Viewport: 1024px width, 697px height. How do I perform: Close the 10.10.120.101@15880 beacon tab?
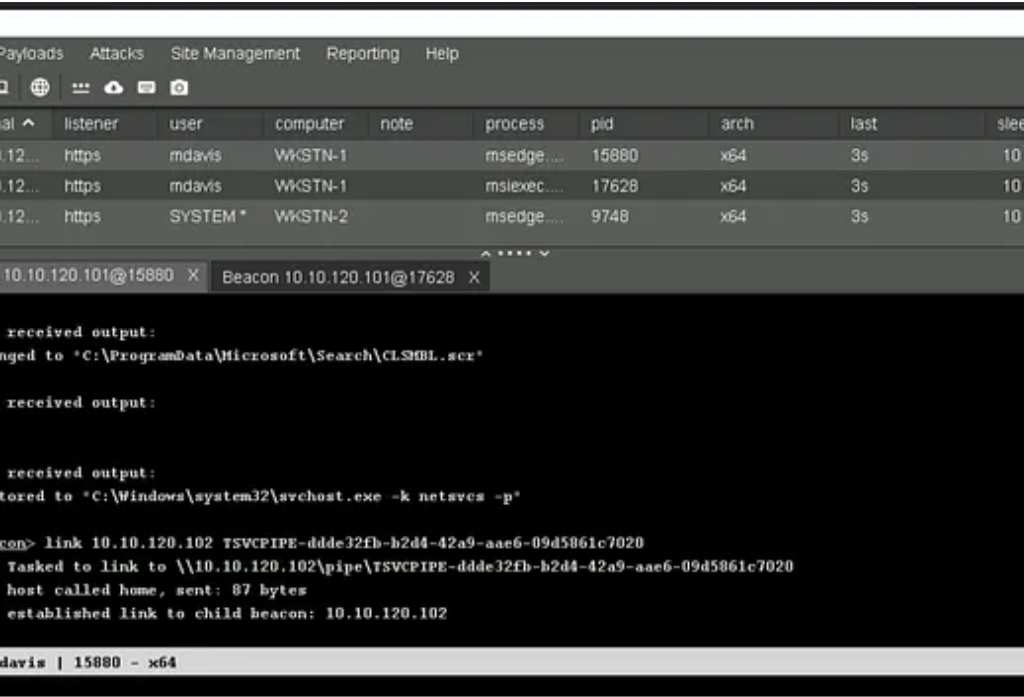[193, 275]
